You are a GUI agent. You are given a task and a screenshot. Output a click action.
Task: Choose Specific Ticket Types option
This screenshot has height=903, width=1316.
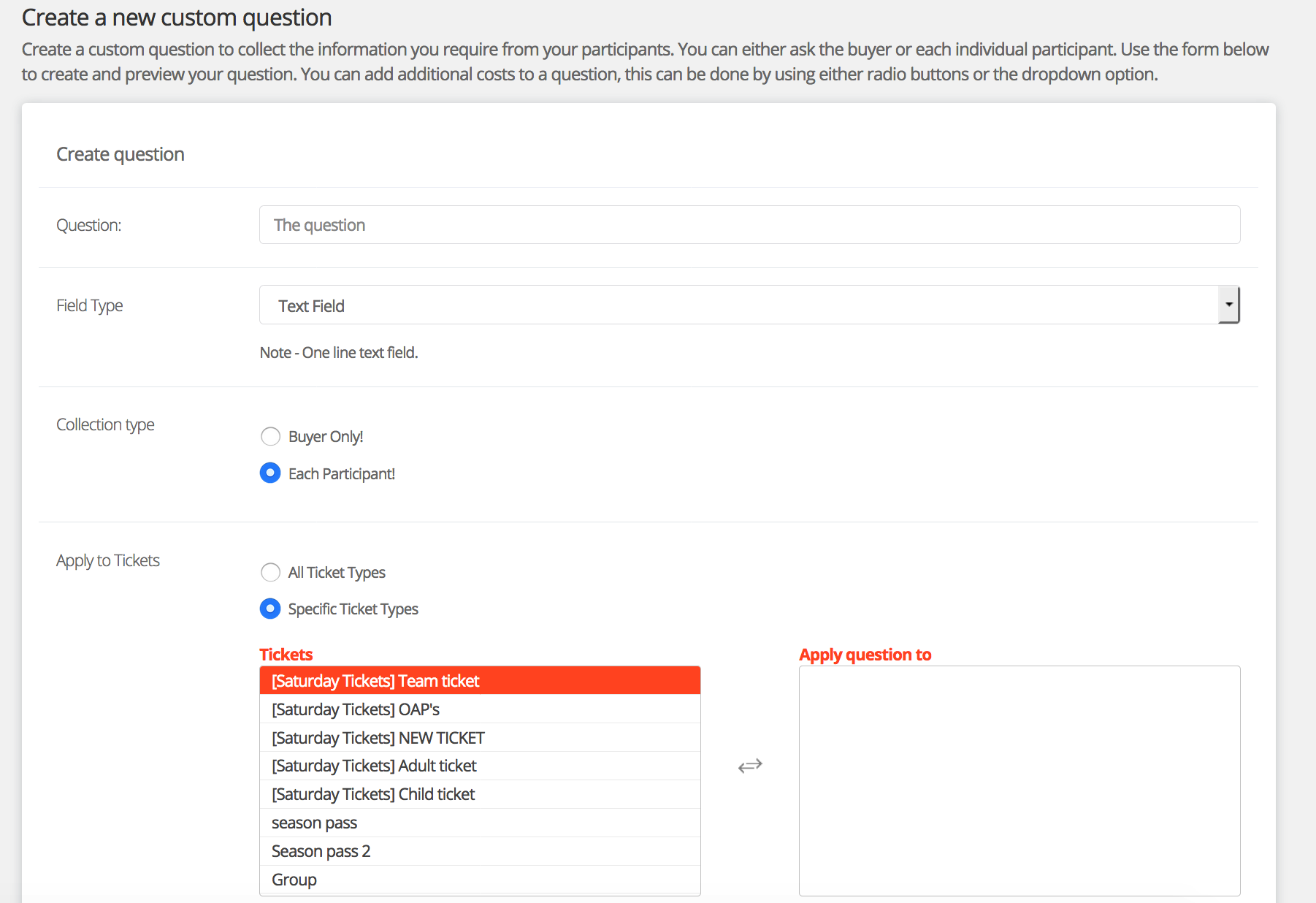(270, 609)
